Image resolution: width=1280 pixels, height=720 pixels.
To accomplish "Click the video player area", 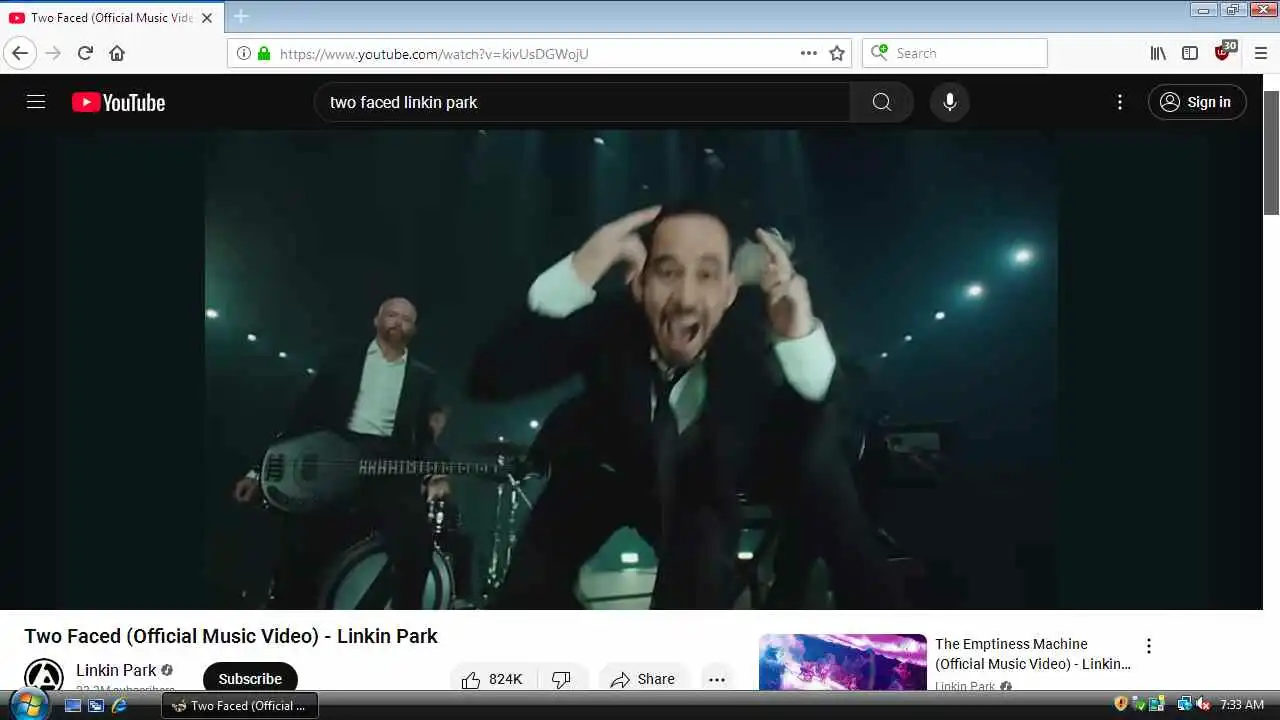I will point(631,369).
